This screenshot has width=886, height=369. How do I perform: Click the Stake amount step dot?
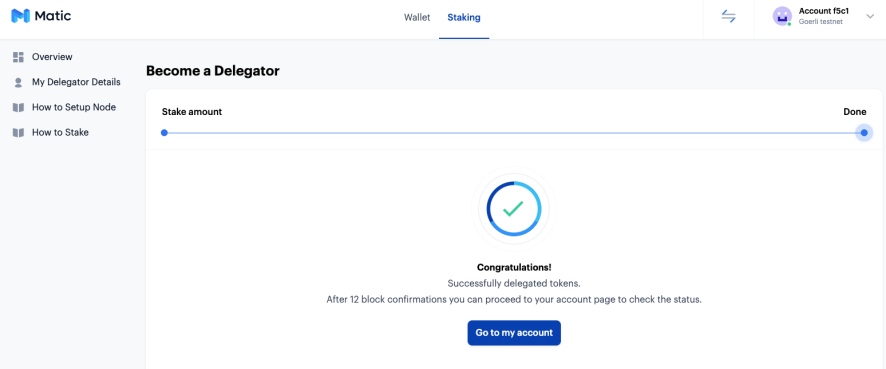(164, 133)
